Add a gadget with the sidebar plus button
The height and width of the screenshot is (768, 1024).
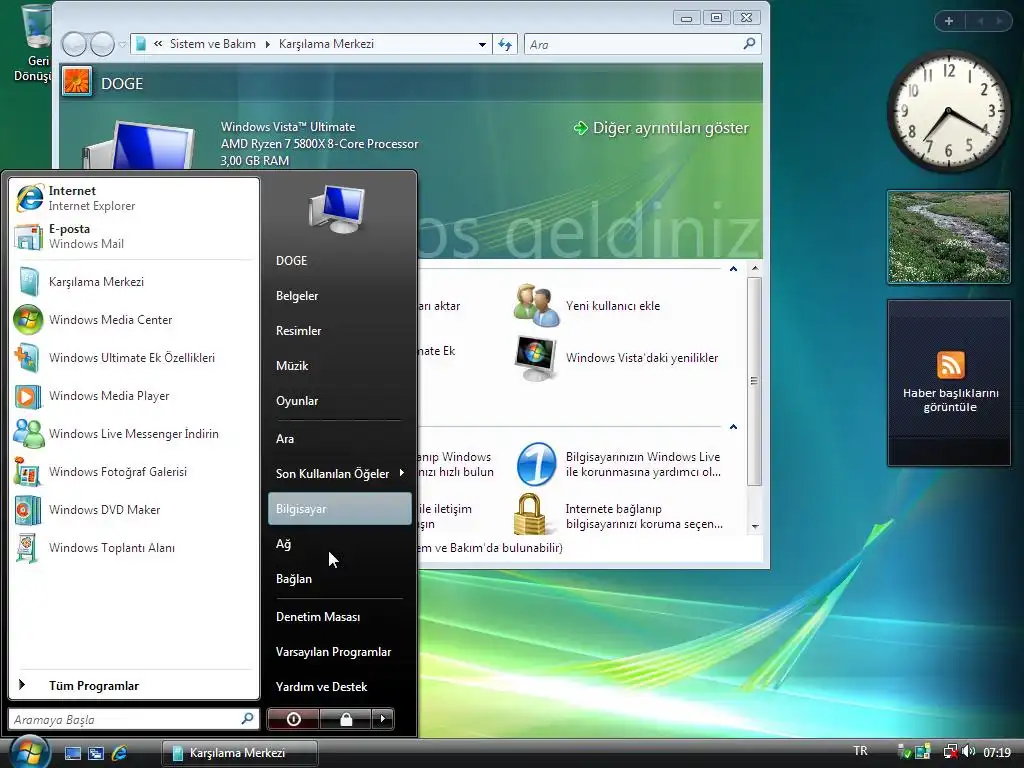949,21
